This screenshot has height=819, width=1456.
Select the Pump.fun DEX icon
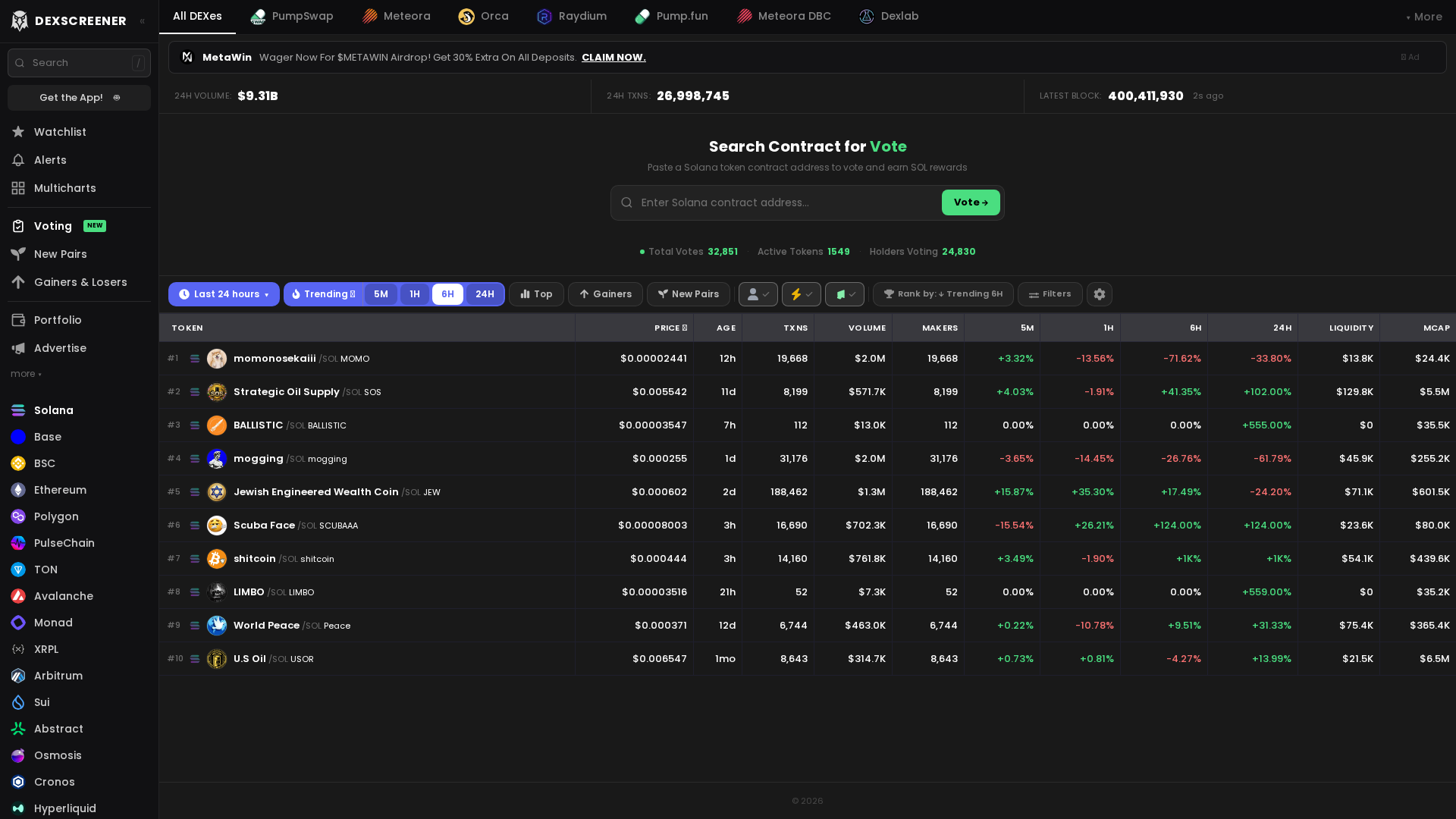pyautogui.click(x=642, y=16)
